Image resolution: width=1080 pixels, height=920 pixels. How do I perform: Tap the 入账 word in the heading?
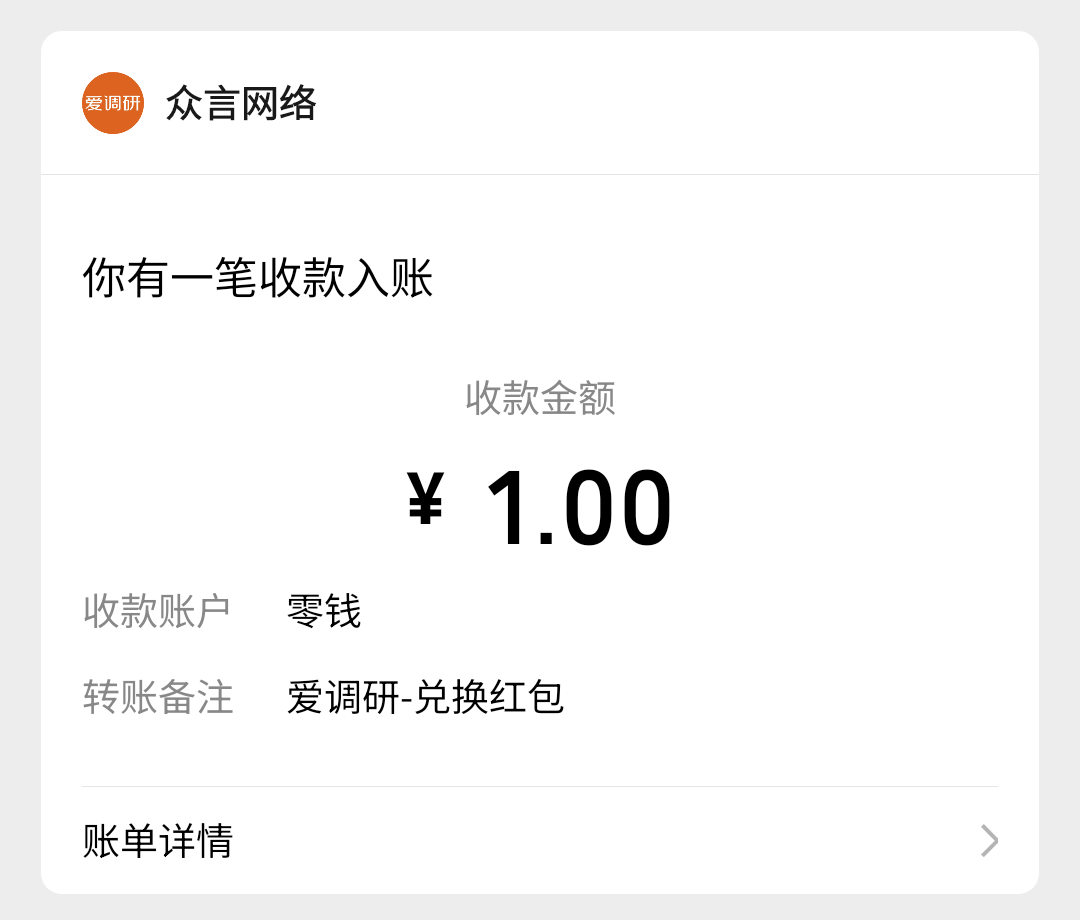[x=390, y=278]
